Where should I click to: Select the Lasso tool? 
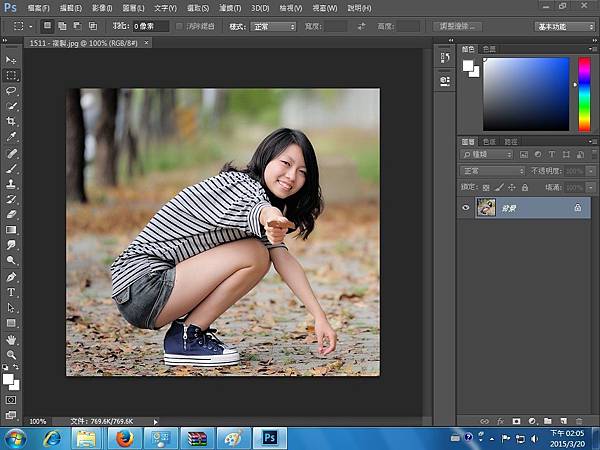(x=12, y=90)
